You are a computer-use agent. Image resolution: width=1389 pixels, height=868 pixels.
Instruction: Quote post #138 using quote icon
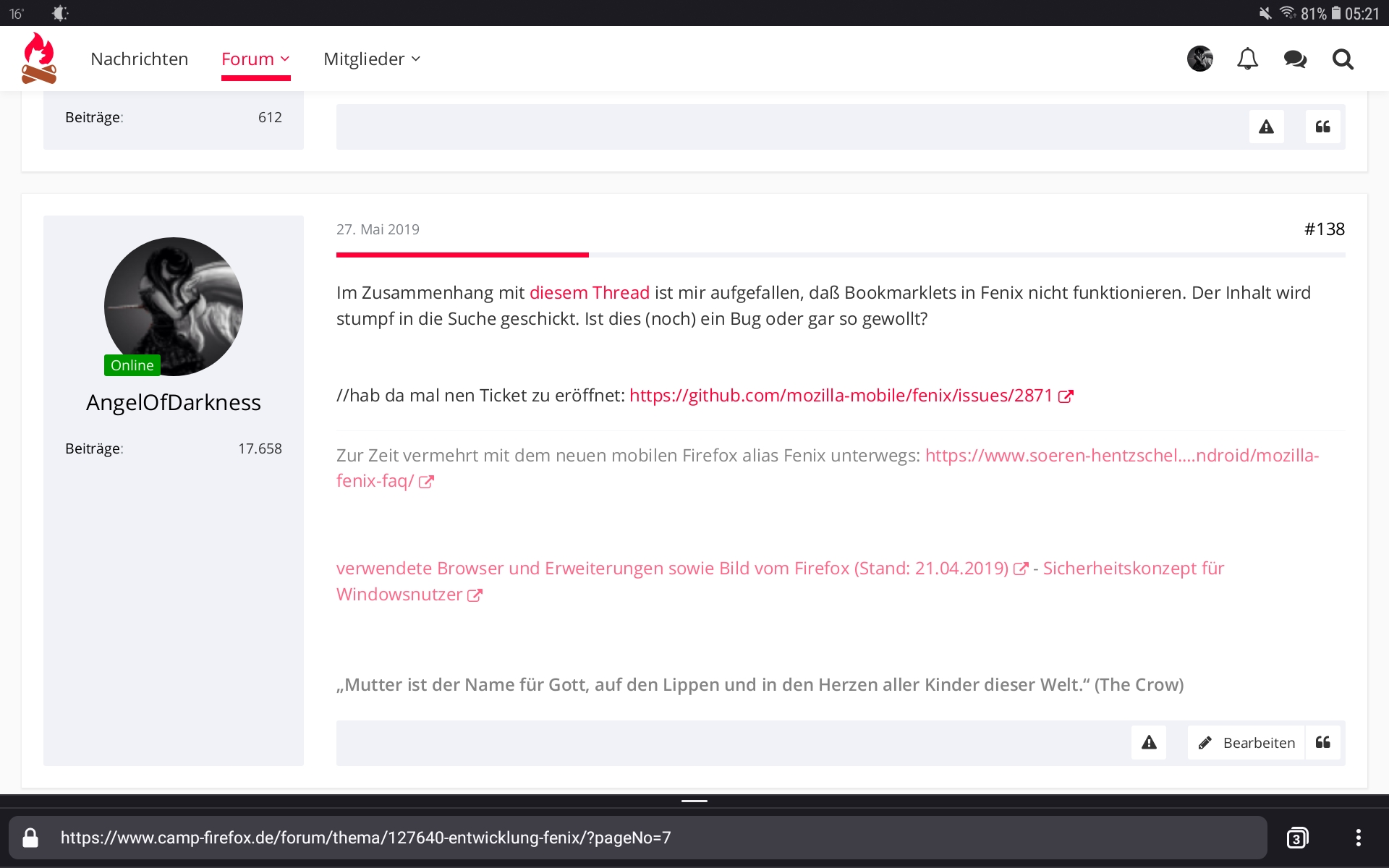click(1322, 742)
